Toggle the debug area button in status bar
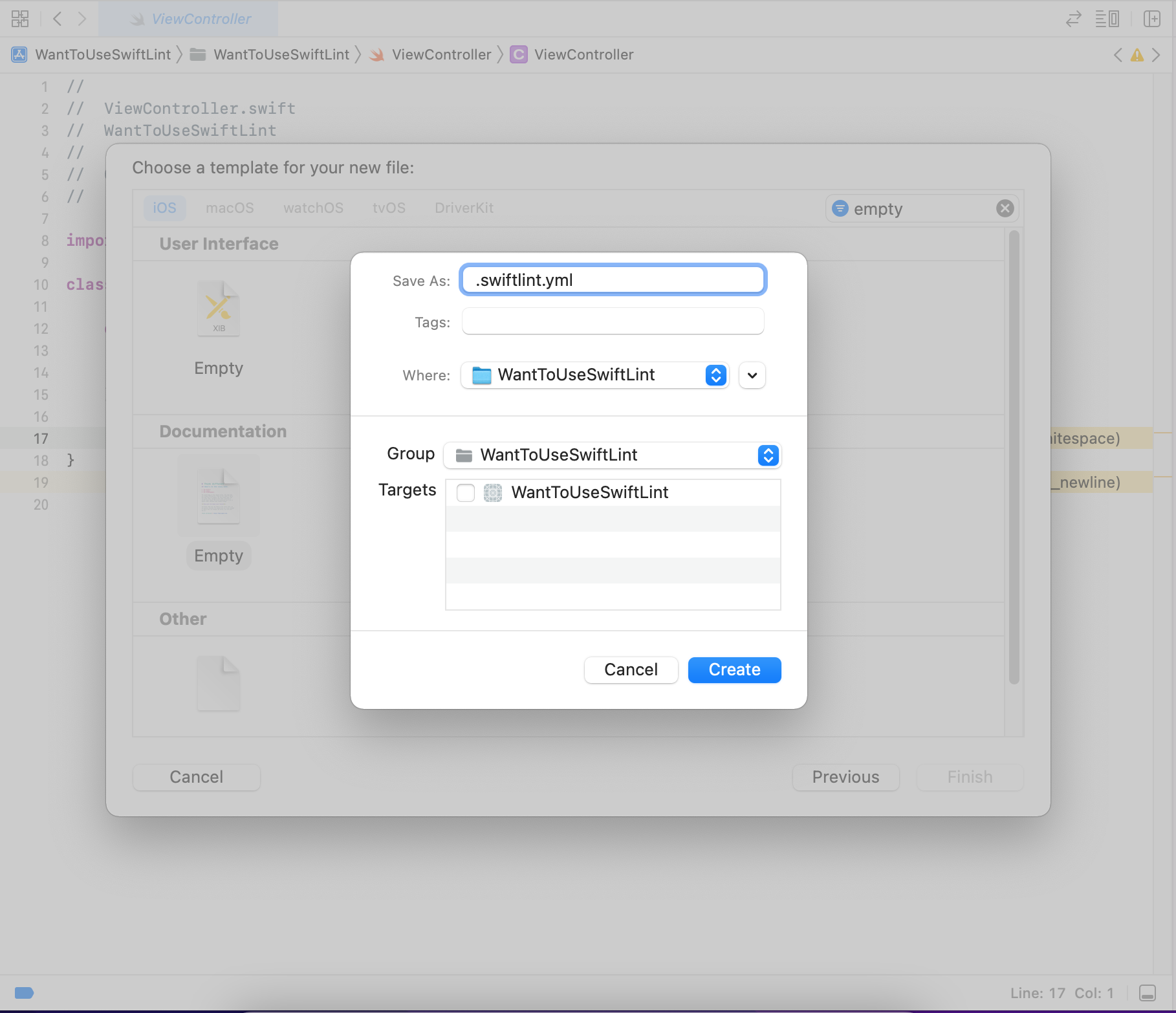This screenshot has height=1013, width=1176. click(x=1148, y=993)
